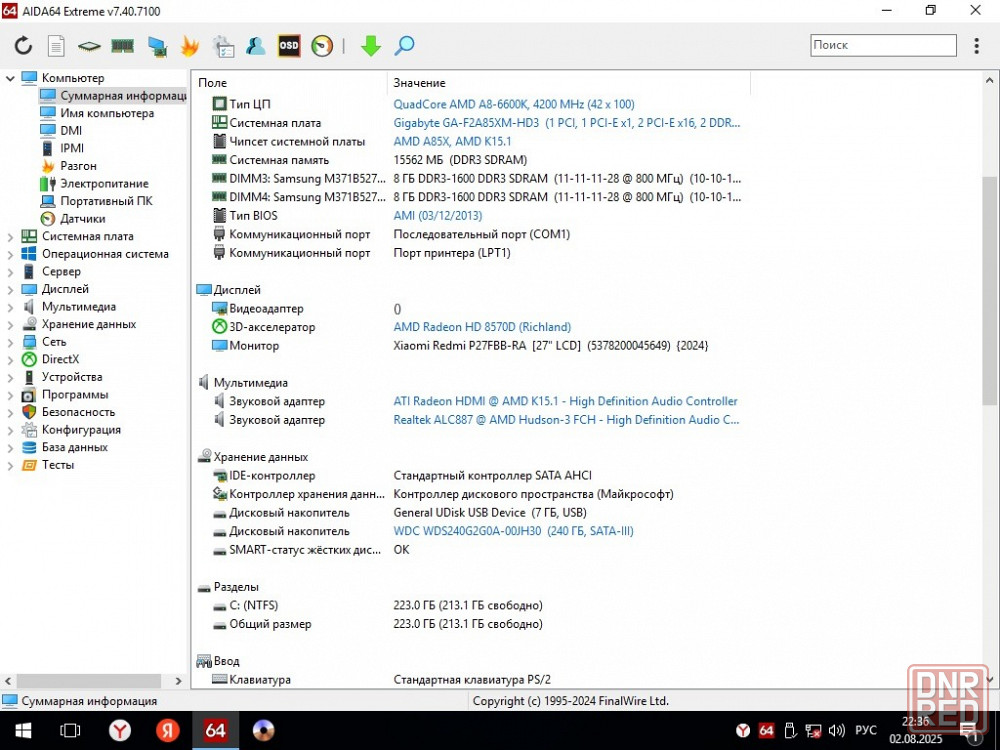1000x750 pixels.
Task: Click the vertical scrollbar thumb
Action: [989, 290]
